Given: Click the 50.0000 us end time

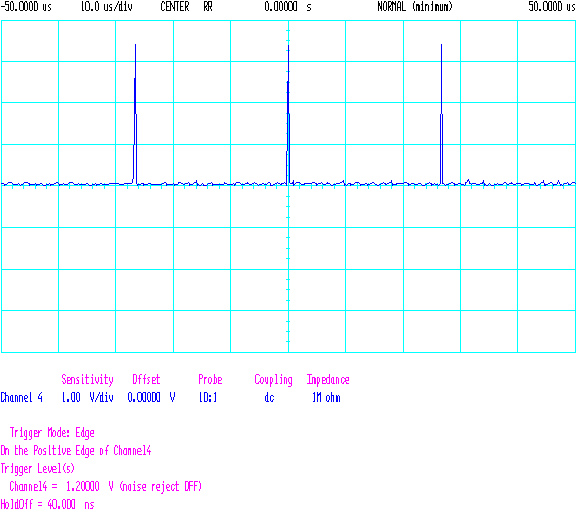Looking at the screenshot, I should (552, 7).
